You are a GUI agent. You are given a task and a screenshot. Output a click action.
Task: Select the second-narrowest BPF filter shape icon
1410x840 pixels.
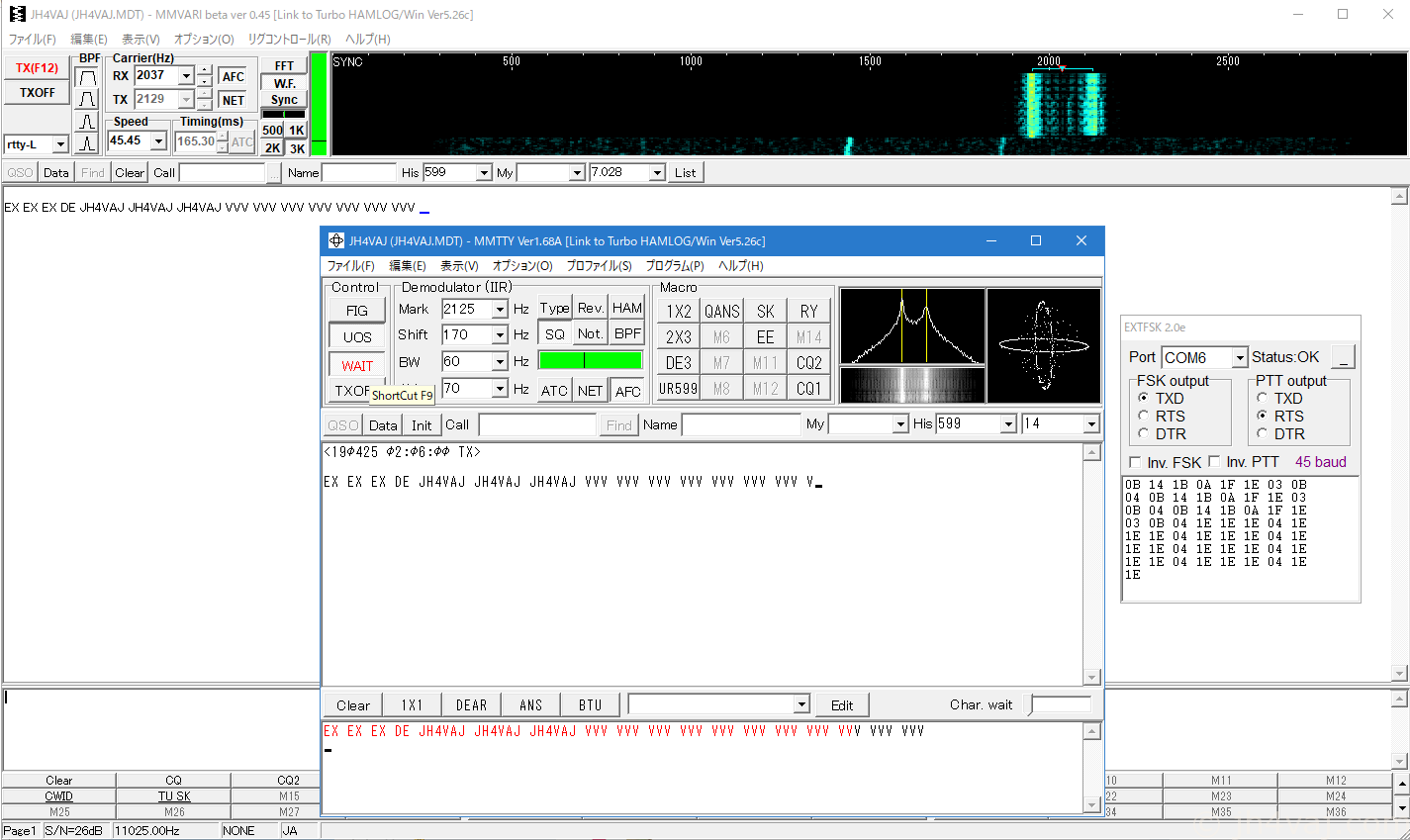coord(88,122)
